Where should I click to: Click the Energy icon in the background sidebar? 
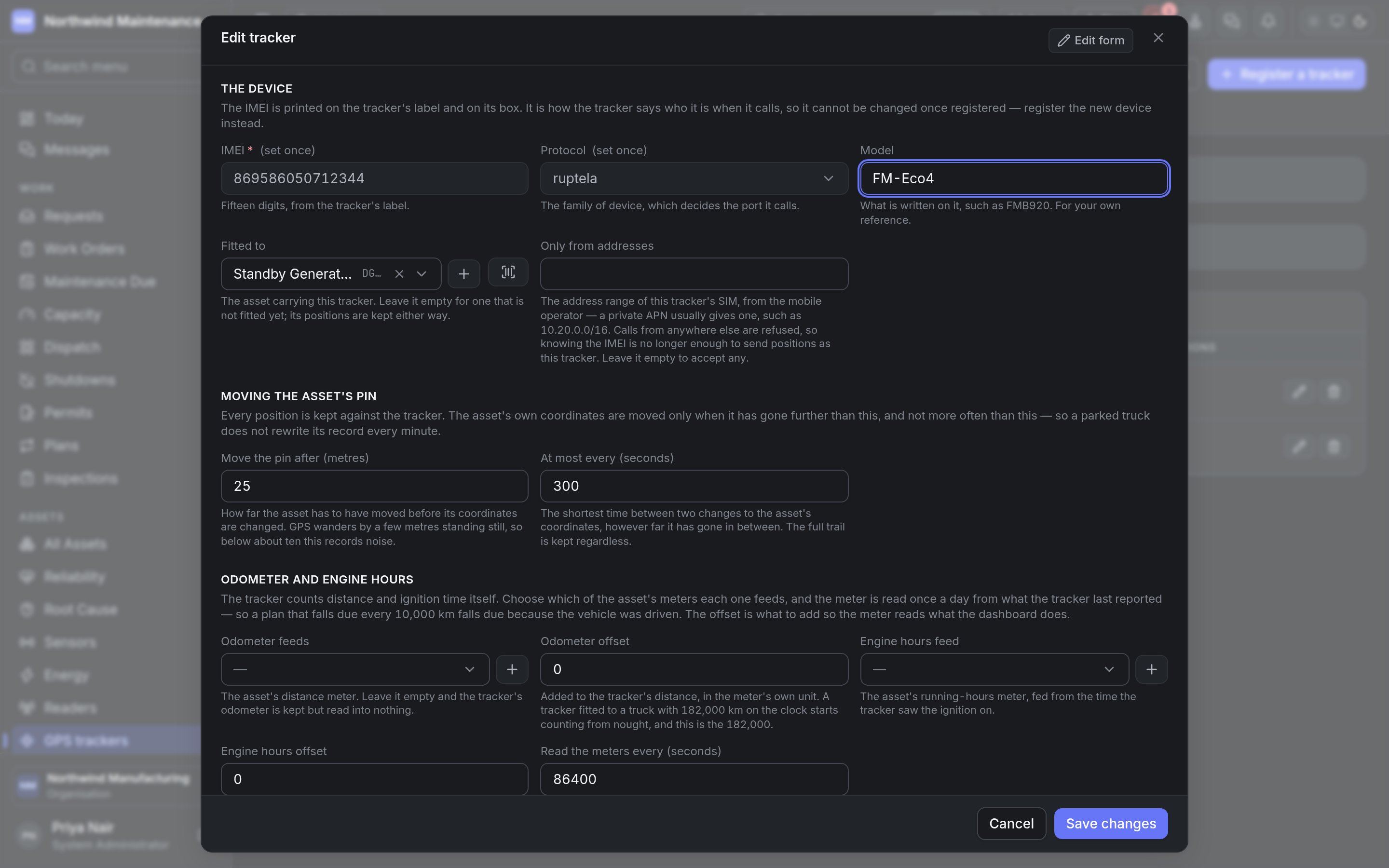click(x=27, y=675)
